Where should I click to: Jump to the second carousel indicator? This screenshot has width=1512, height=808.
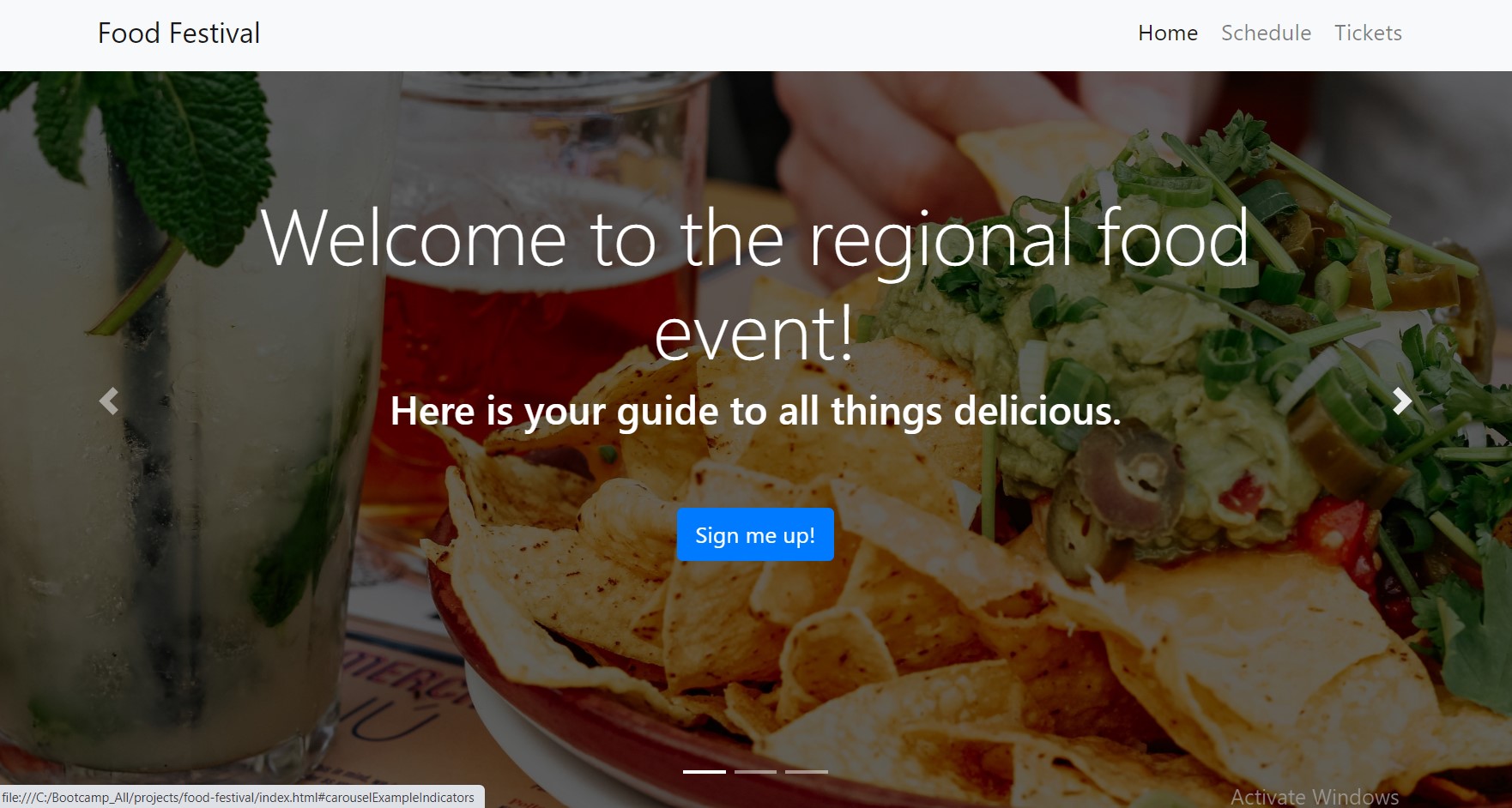[755, 772]
